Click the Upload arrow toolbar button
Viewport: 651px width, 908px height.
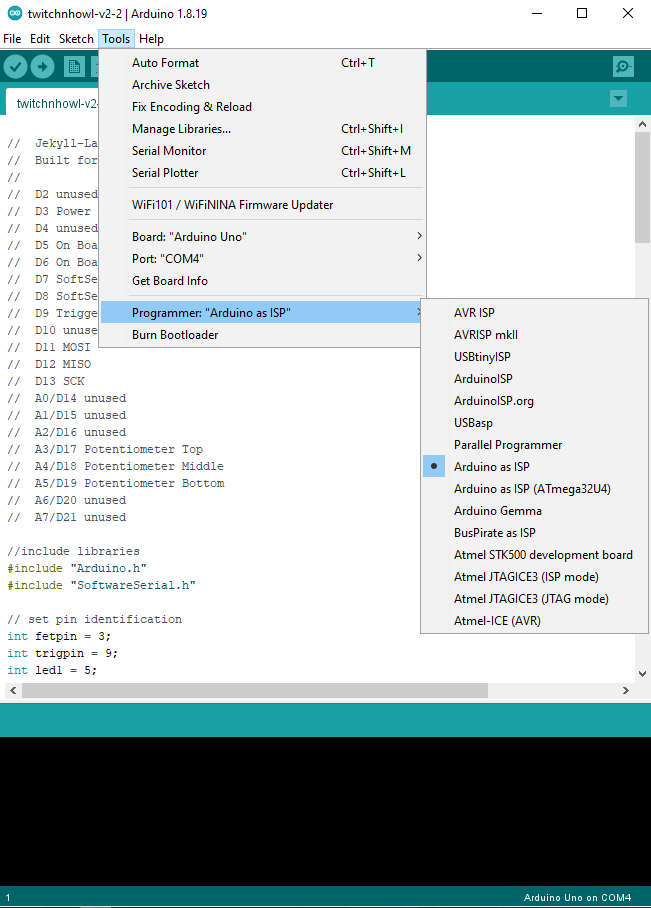coord(42,67)
